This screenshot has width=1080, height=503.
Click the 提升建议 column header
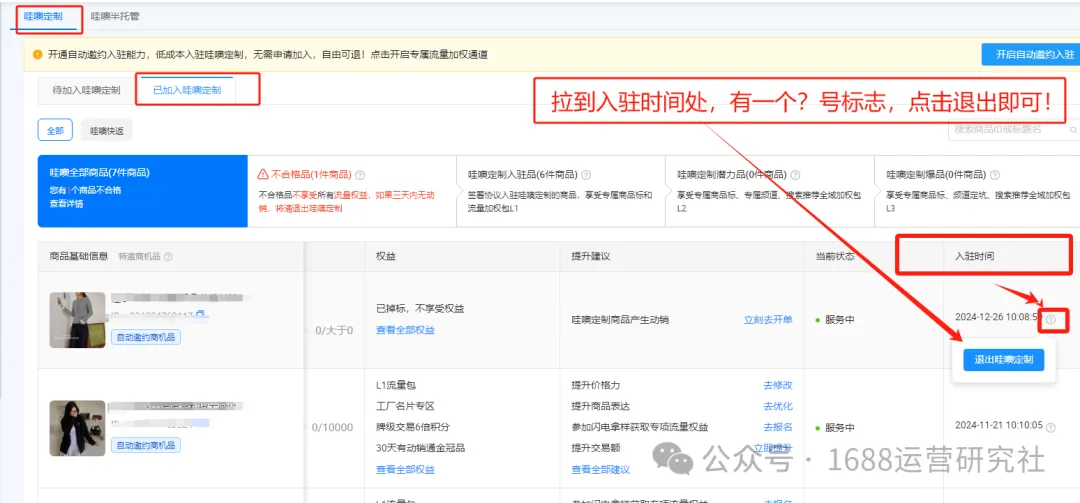[x=591, y=256]
